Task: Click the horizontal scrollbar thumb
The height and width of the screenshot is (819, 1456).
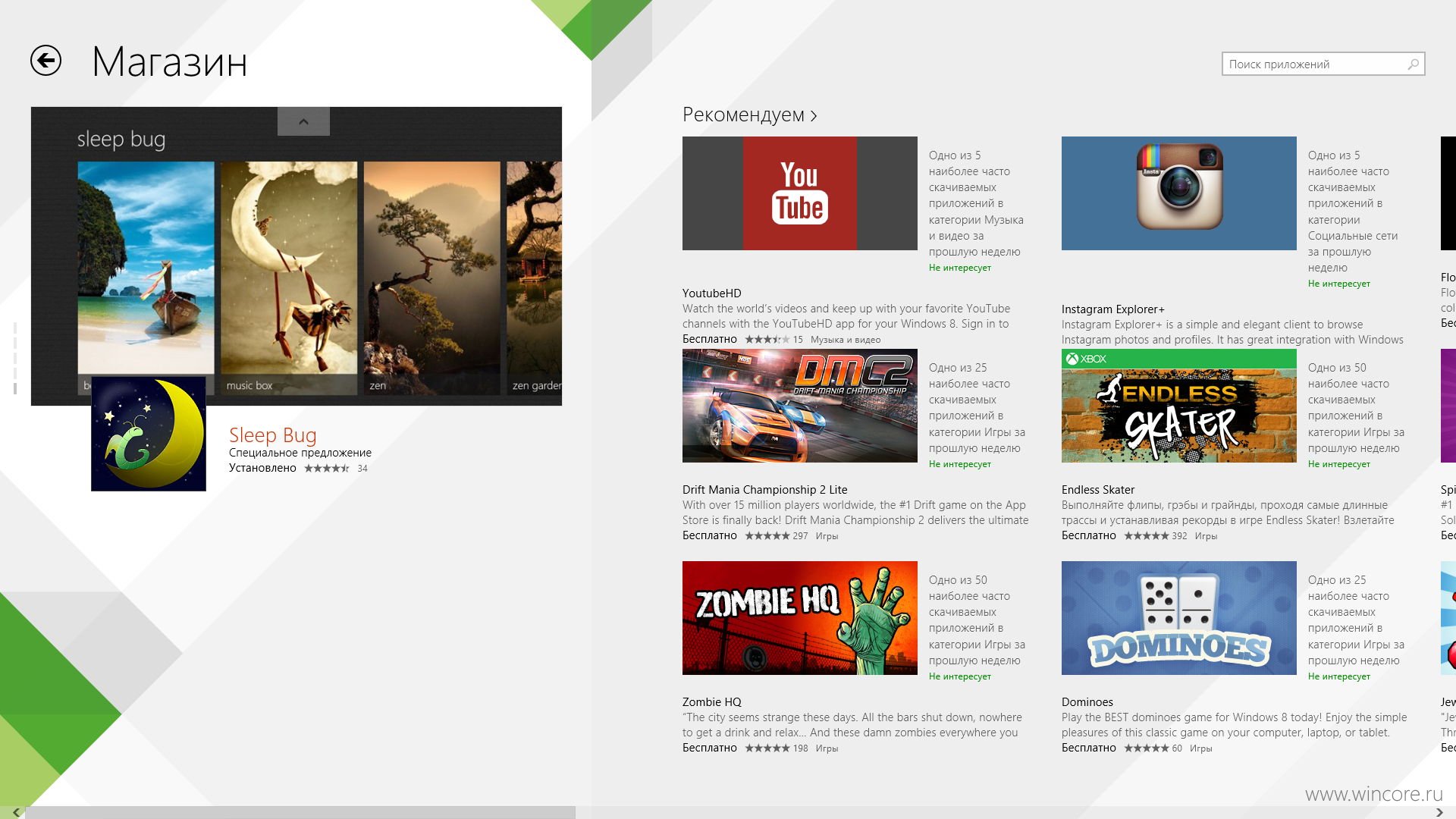Action: point(300,812)
